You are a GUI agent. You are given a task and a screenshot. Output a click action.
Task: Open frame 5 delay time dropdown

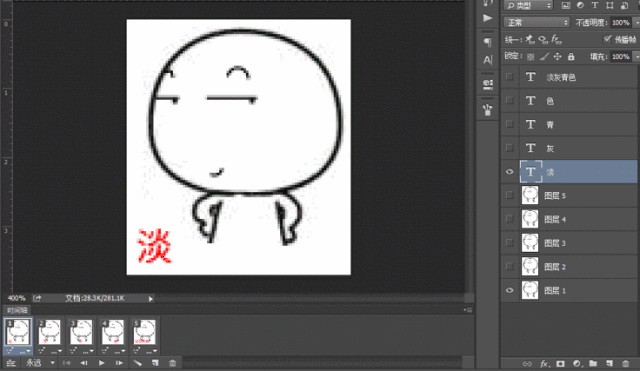coord(155,351)
